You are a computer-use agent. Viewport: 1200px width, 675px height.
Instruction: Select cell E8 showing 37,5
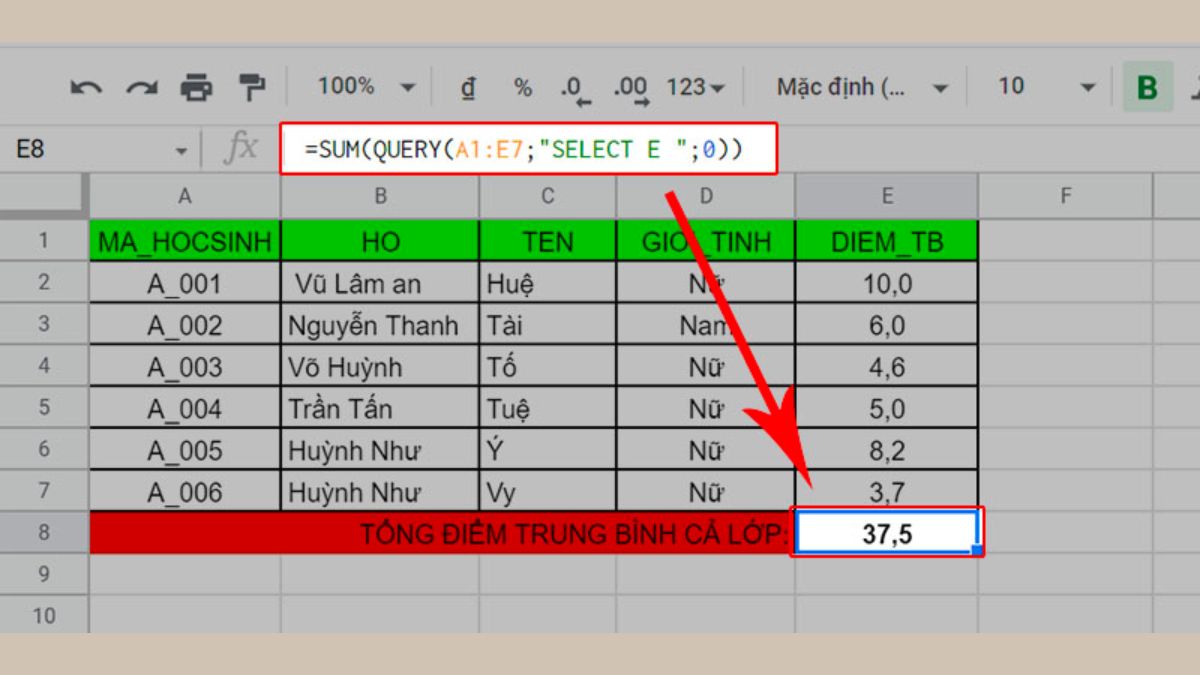(884, 532)
